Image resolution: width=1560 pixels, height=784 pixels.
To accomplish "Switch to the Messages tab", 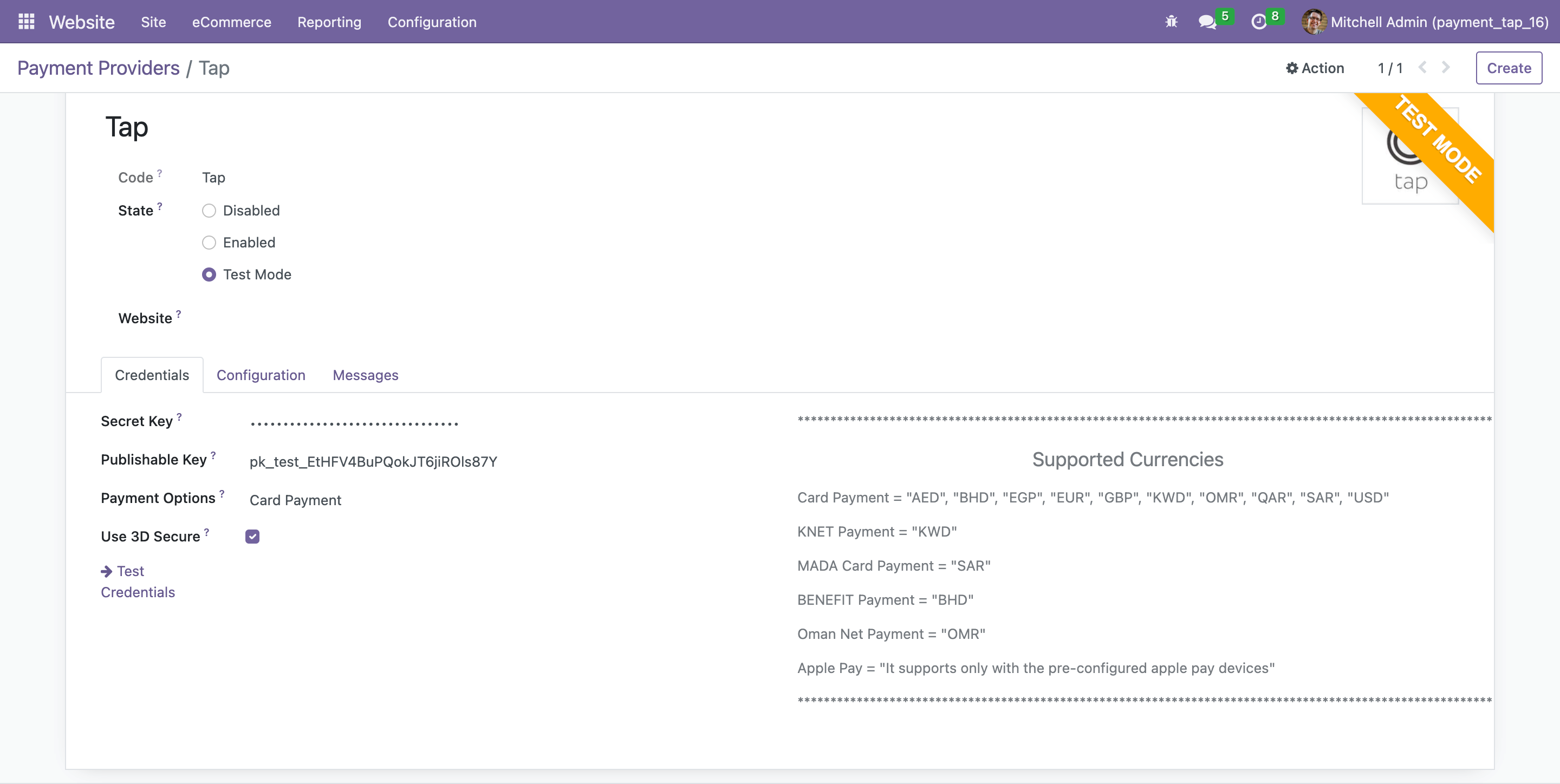I will 366,375.
